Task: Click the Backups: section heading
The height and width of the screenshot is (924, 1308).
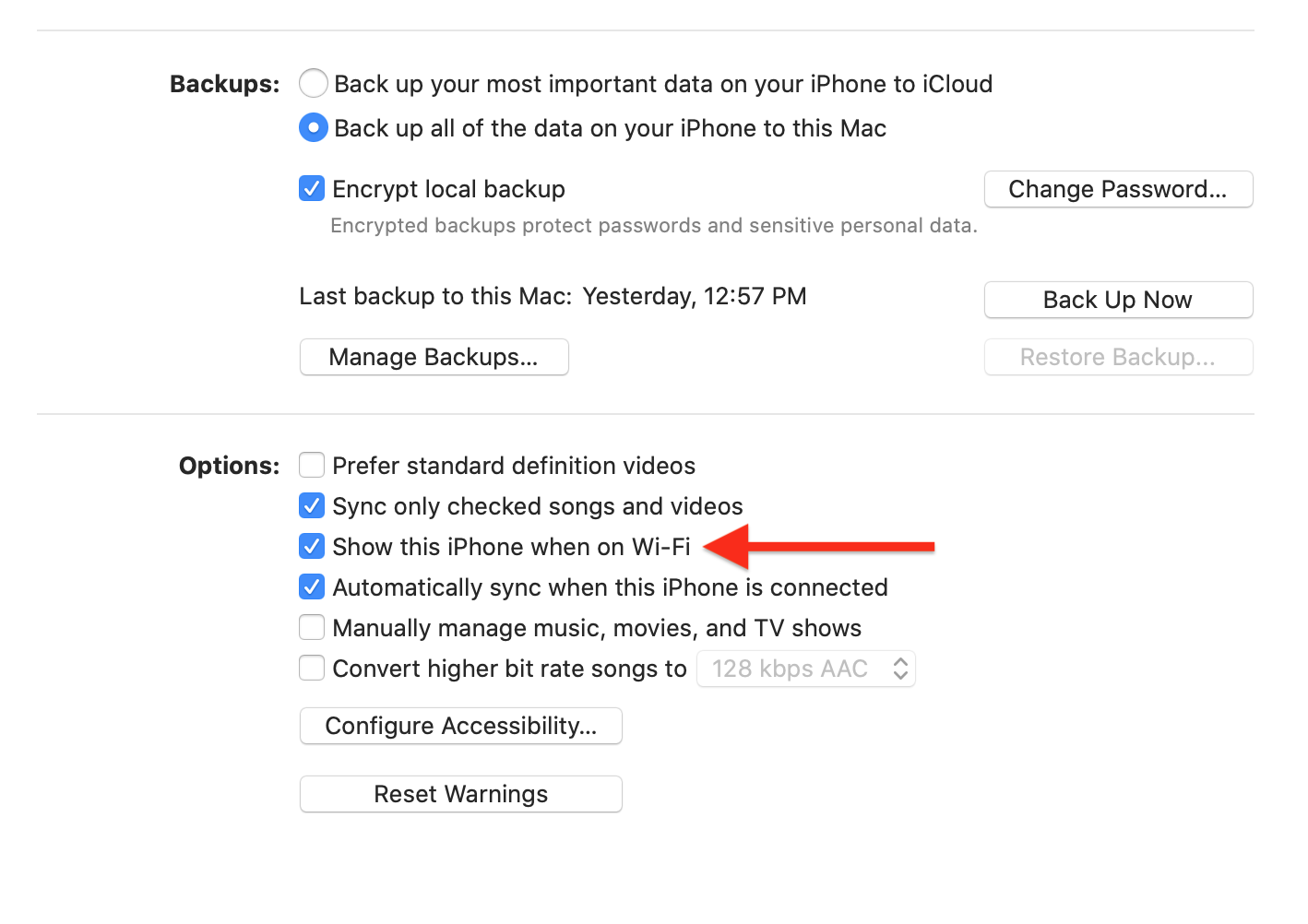Action: click(224, 84)
